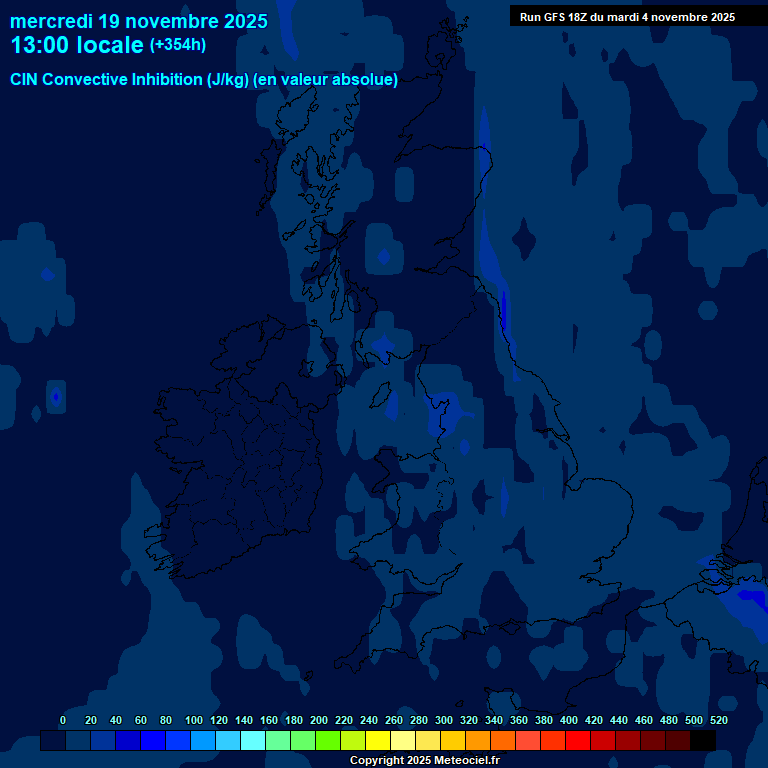Select the cyan swatch between 140 and 160

[x=253, y=740]
